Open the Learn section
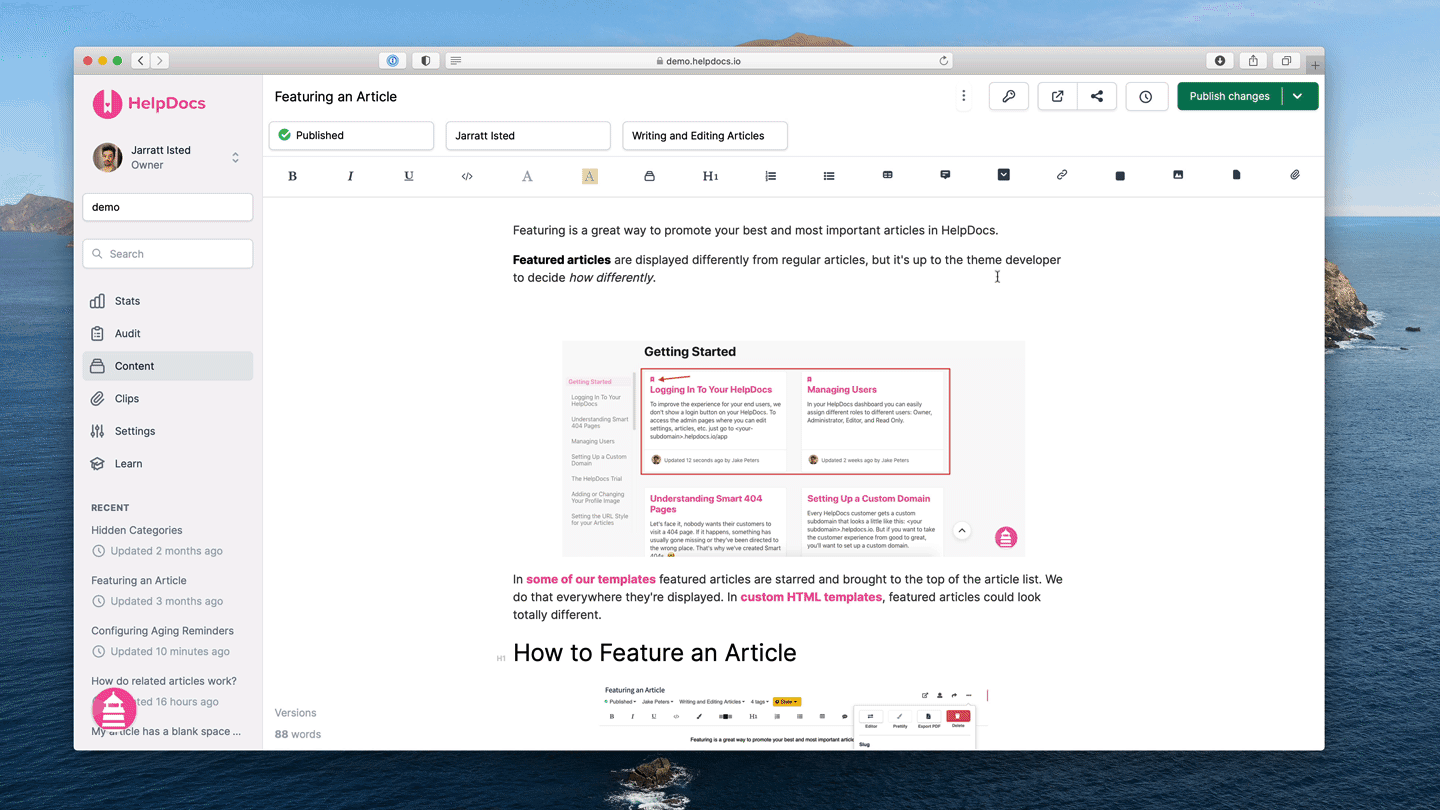The image size is (1440, 810). pos(168,464)
